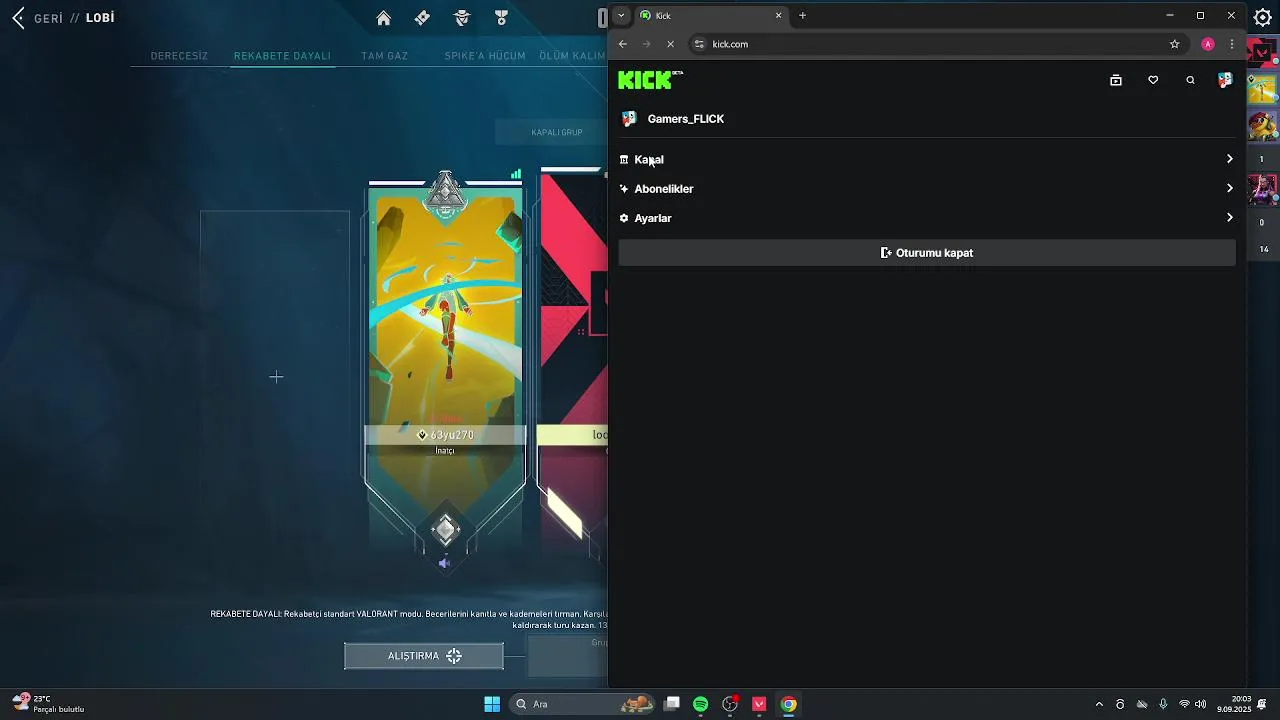Open Valorant settings gear icon
This screenshot has height=720, width=1280.
pyautogui.click(x=1262, y=17)
